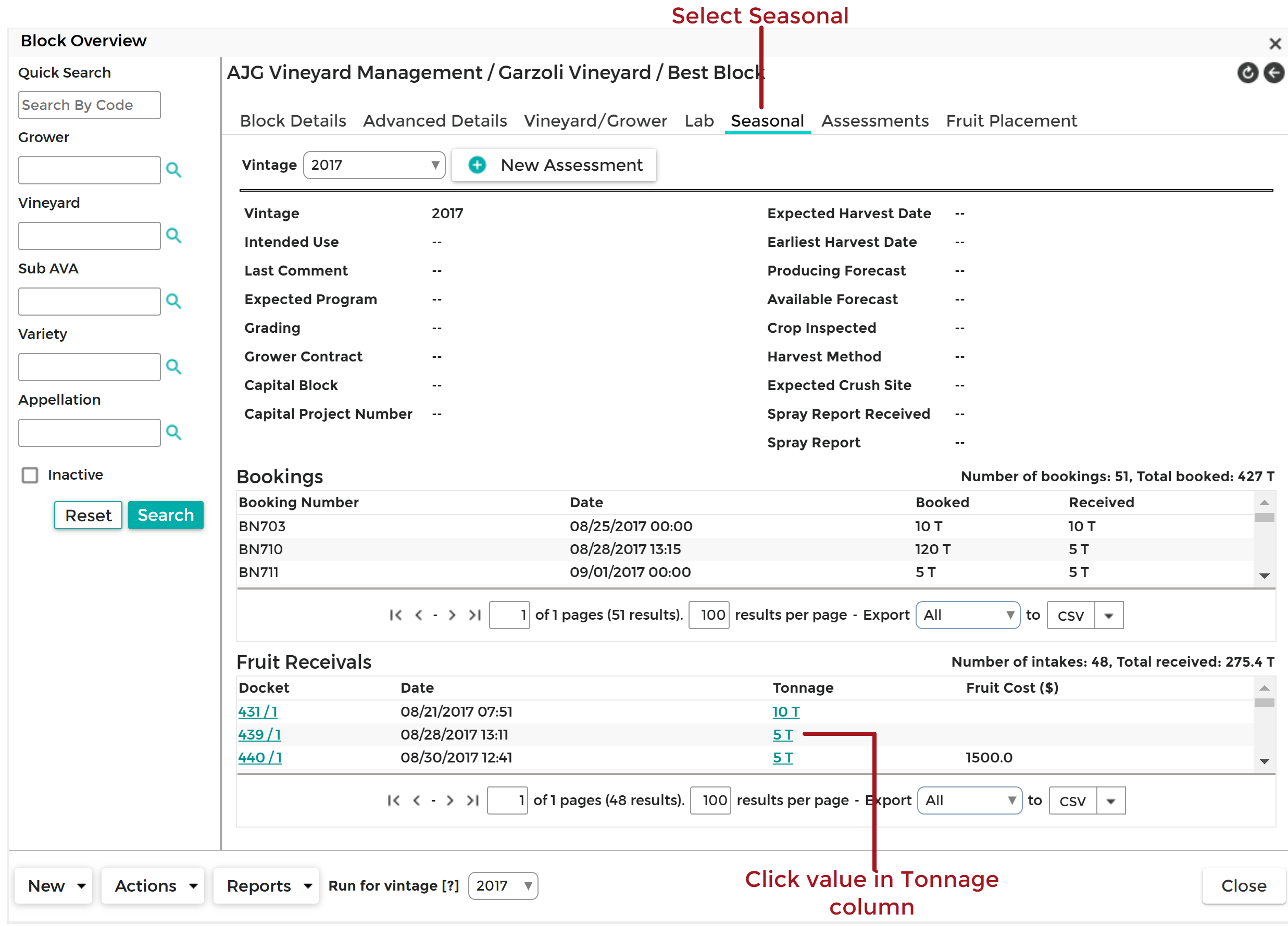Click the Appellation search magnifier icon
The width and height of the screenshot is (1288, 926).
tap(174, 432)
